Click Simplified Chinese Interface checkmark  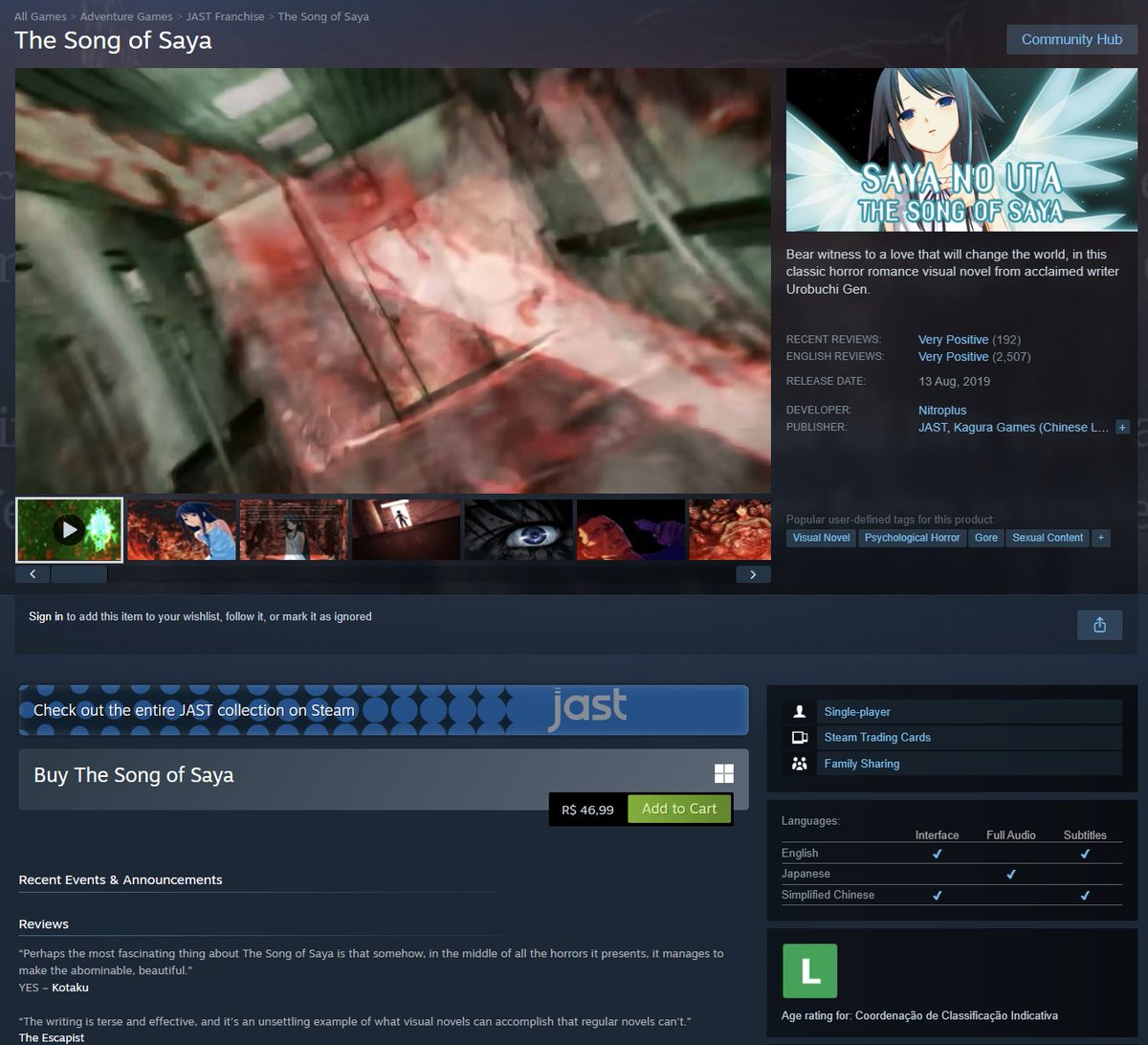coord(937,895)
